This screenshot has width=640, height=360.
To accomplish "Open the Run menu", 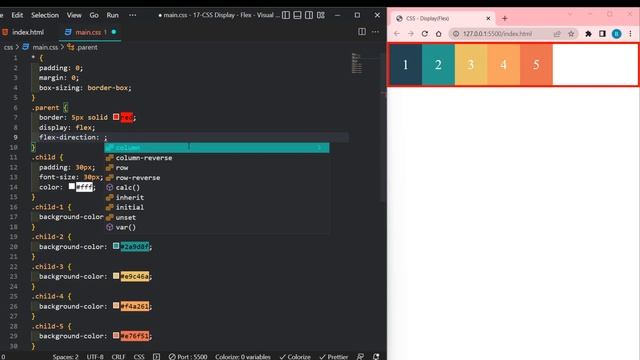I will coord(112,15).
